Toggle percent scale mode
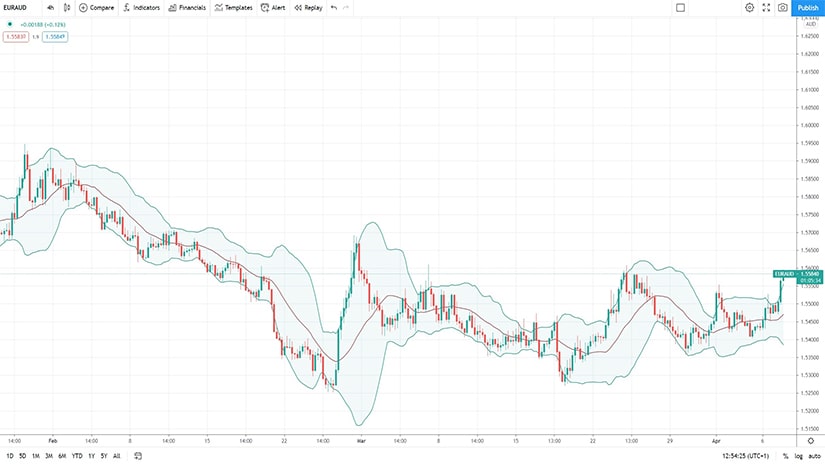This screenshot has height=464, width=825. [785, 456]
